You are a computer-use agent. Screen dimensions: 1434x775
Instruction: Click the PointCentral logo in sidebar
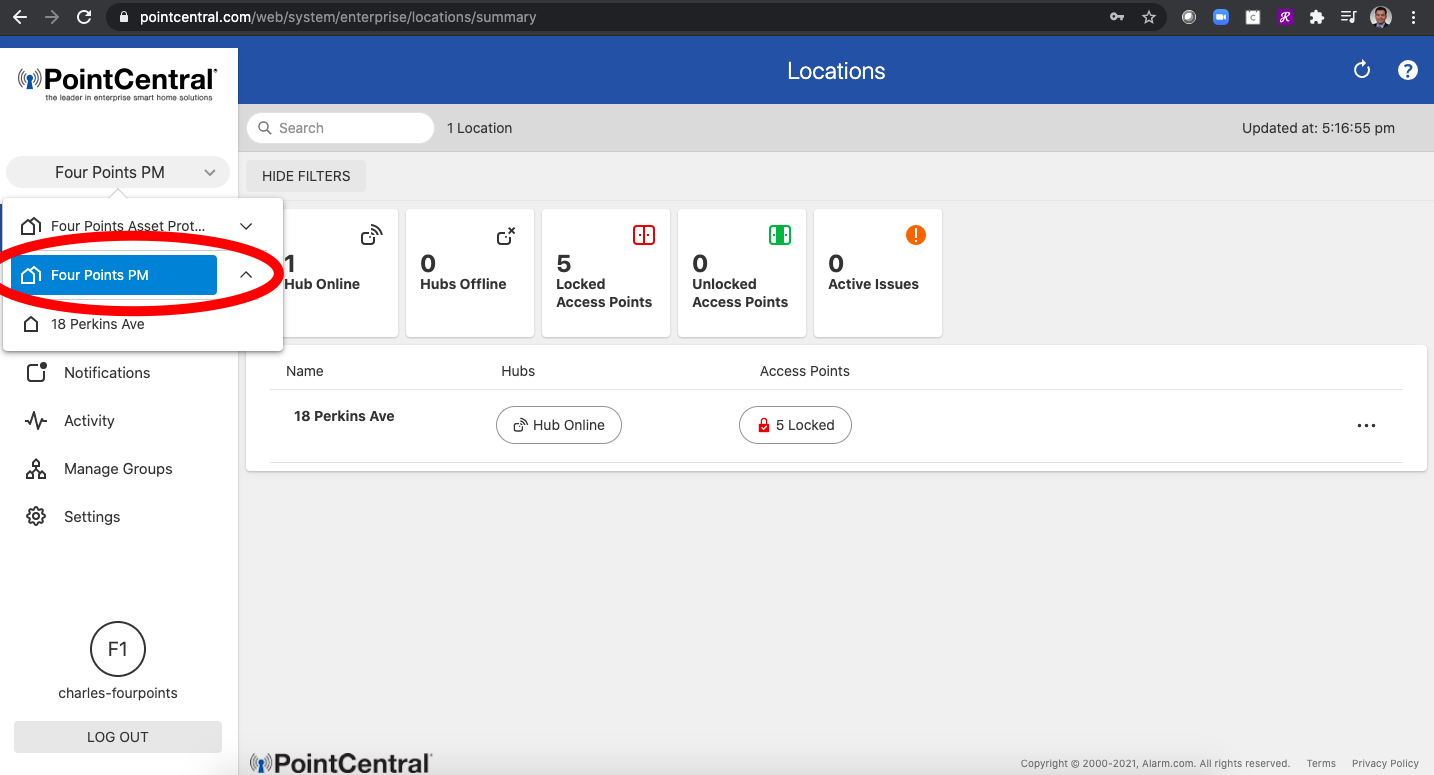click(118, 83)
